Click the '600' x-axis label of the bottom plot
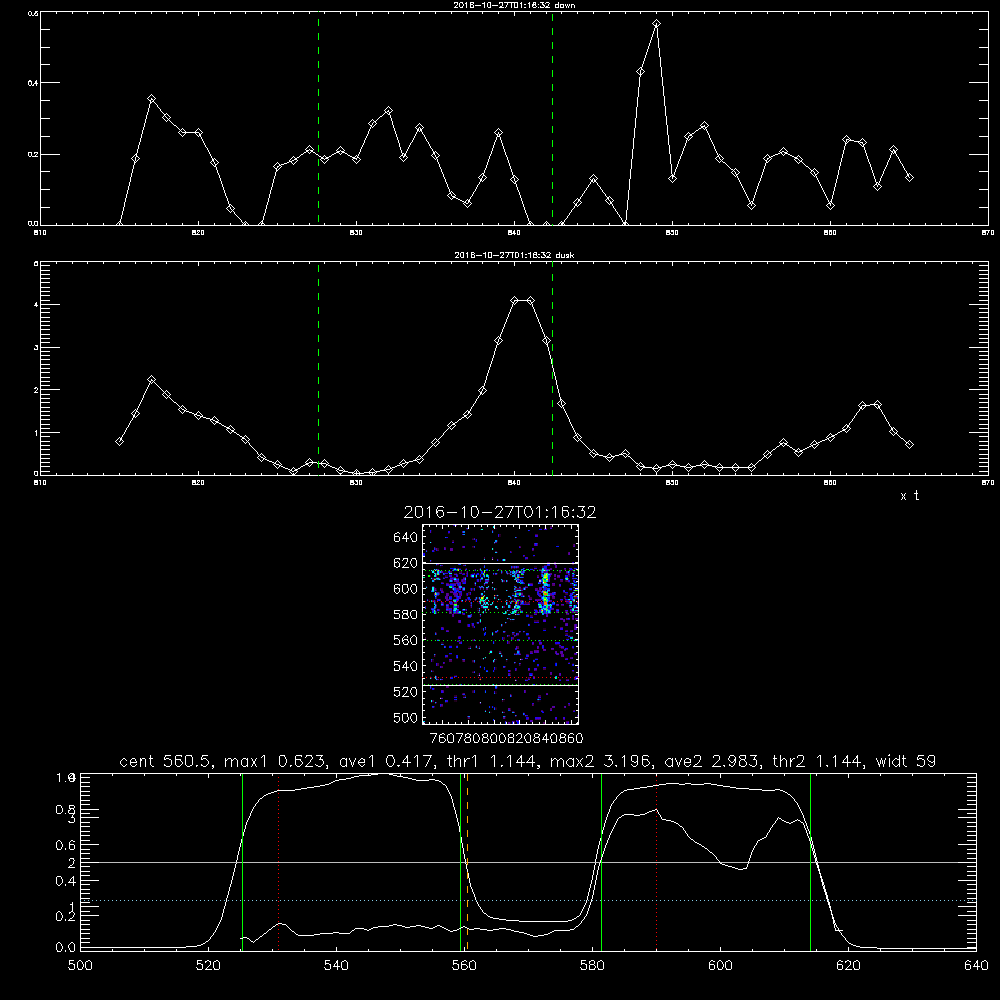 720,966
